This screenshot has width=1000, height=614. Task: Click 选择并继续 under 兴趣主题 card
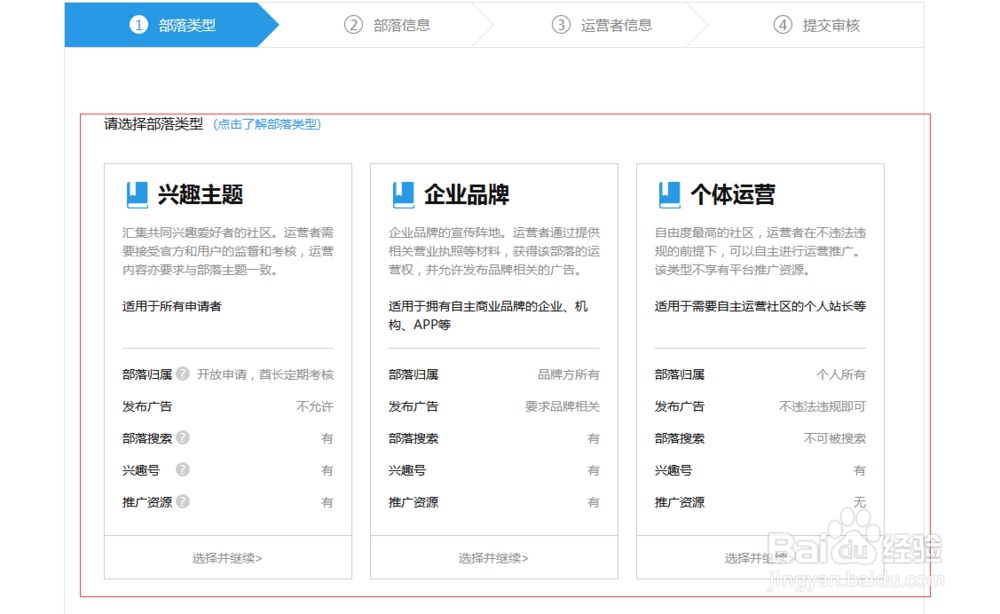coord(228,558)
